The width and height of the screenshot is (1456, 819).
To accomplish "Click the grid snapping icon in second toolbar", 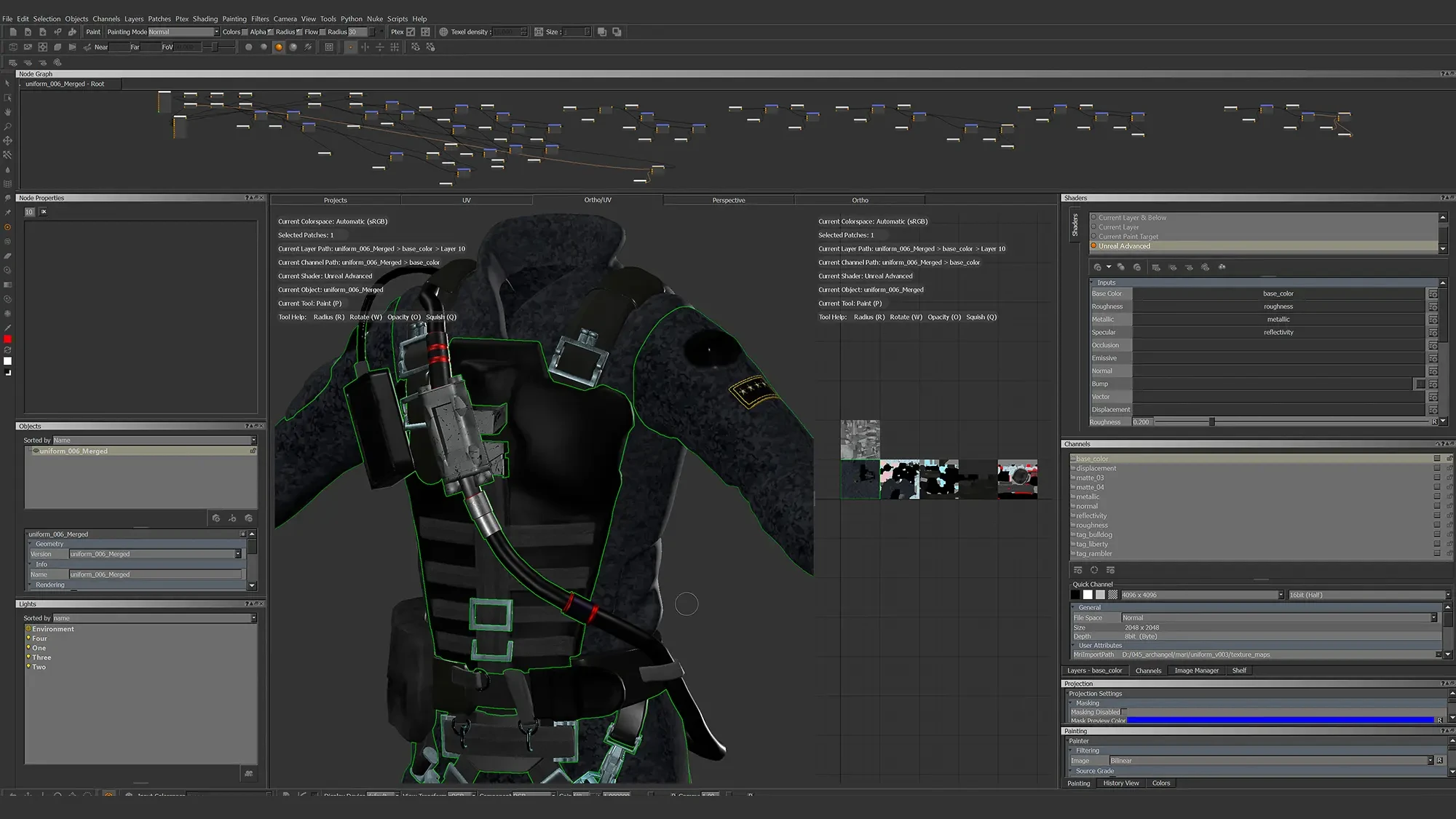I will point(395,47).
